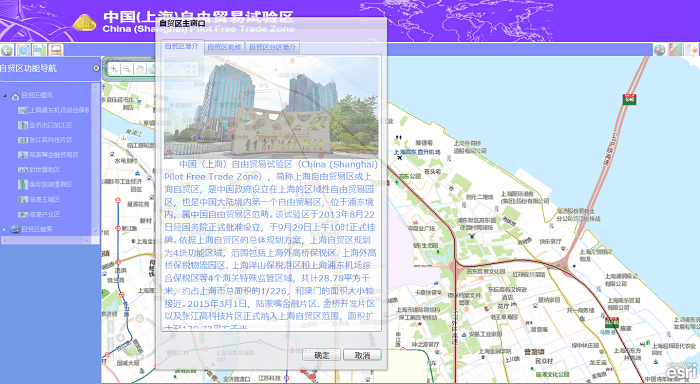
Task: Click the navigation panel's vertical scrollbar down arrow
Action: (95, 231)
